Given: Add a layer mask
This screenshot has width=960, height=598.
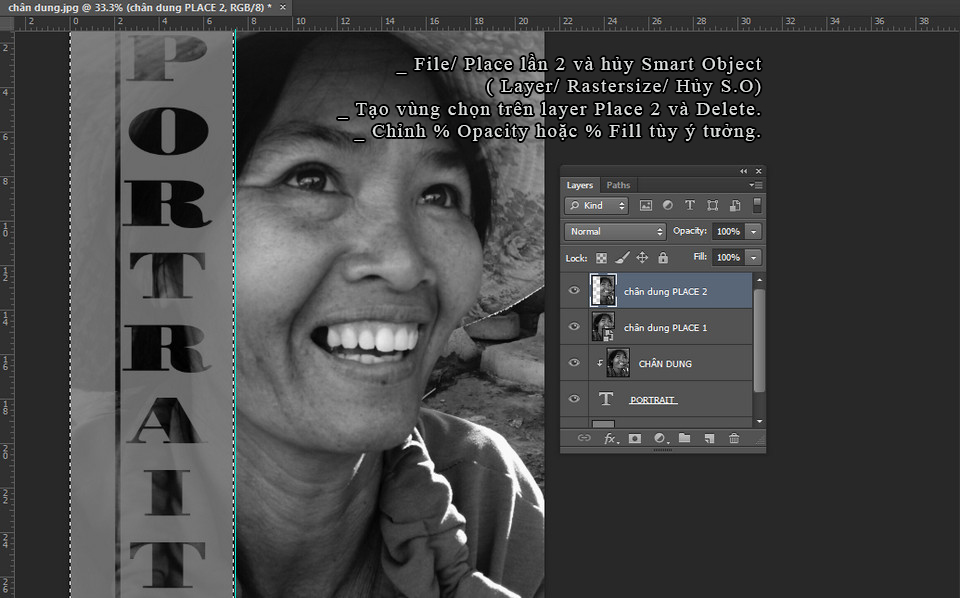Looking at the screenshot, I should pyautogui.click(x=635, y=438).
